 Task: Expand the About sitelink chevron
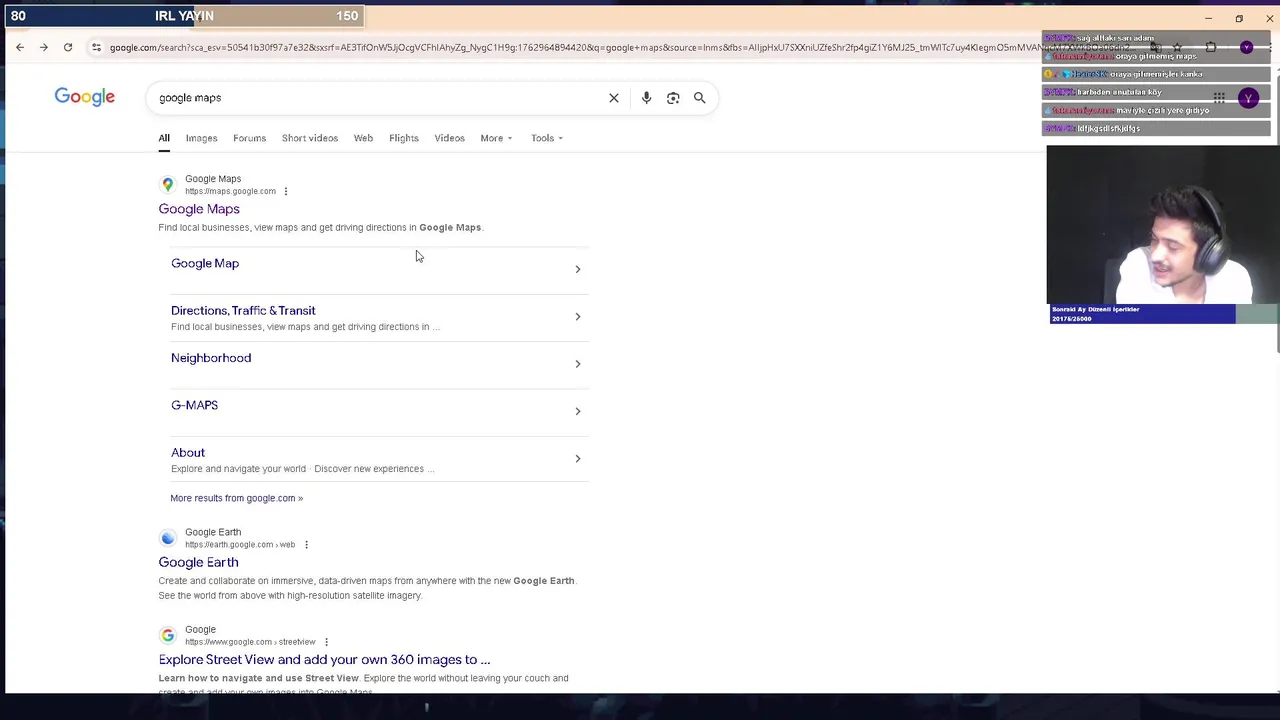coord(577,459)
